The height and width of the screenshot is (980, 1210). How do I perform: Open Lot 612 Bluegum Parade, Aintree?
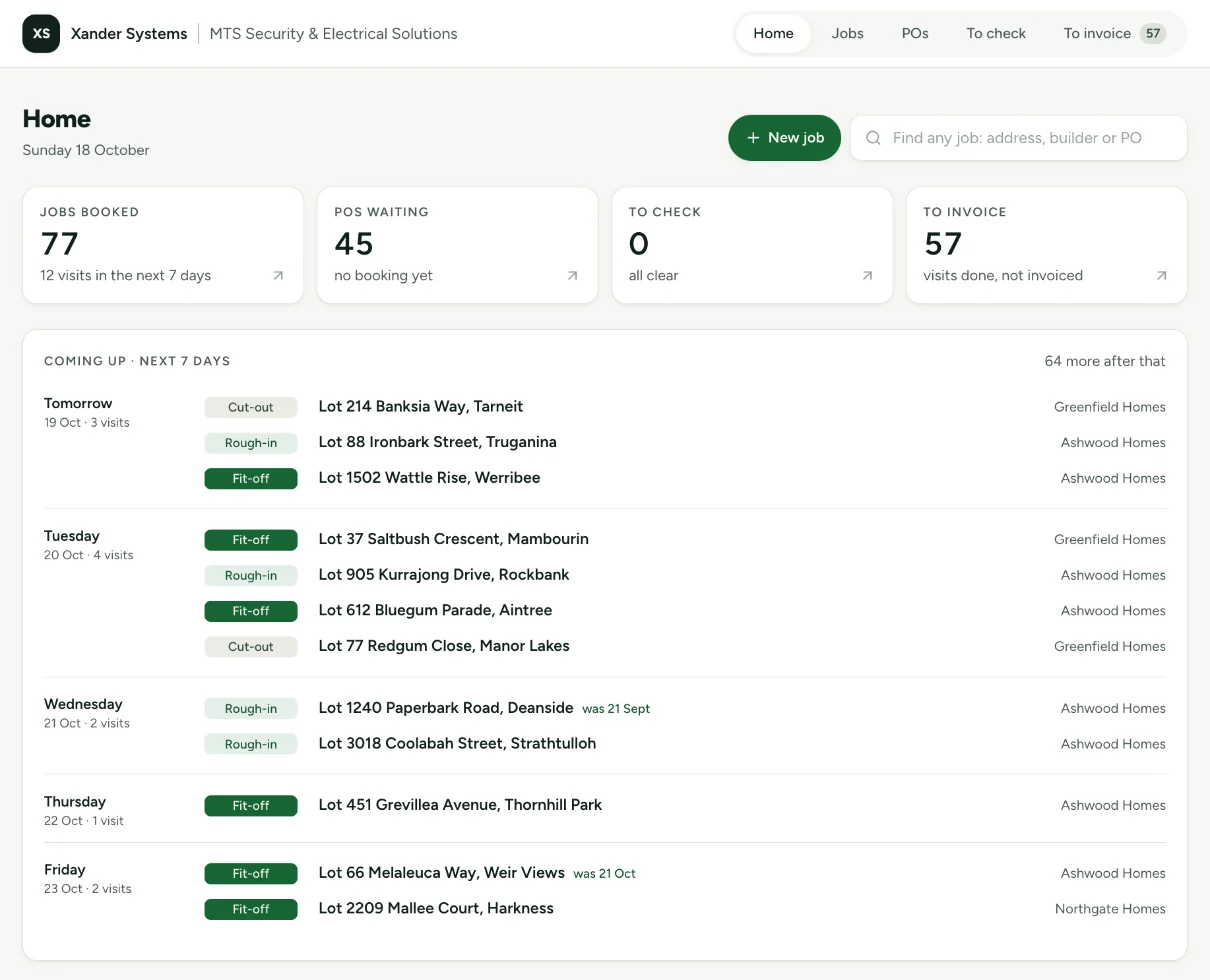[x=435, y=610]
